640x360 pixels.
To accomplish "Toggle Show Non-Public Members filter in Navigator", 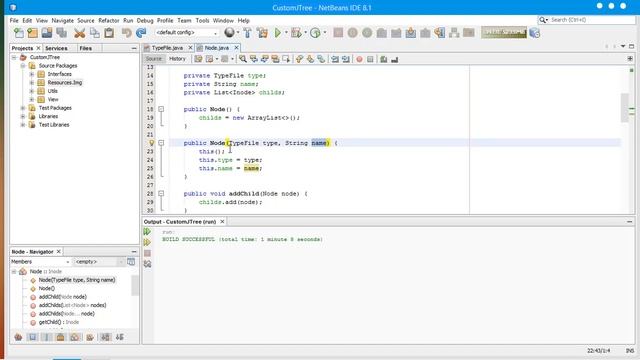I will [x=60, y=337].
